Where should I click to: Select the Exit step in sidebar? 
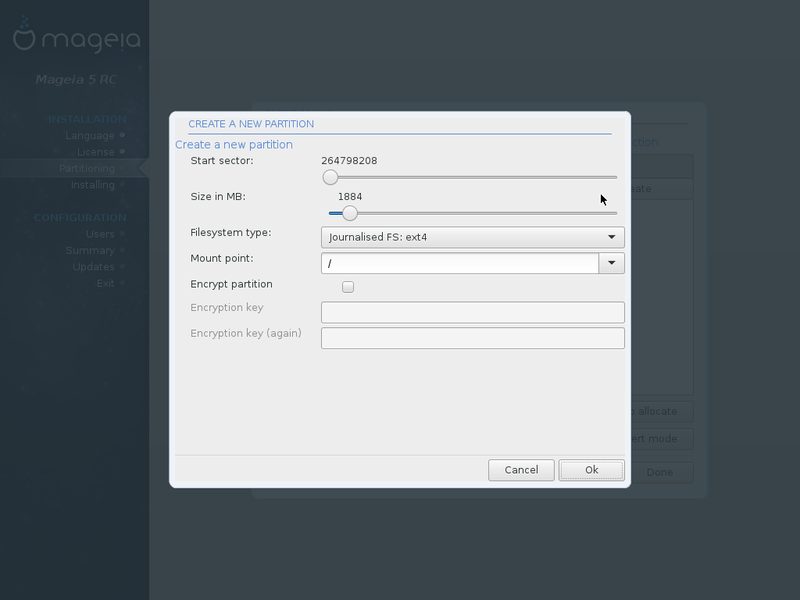[106, 283]
